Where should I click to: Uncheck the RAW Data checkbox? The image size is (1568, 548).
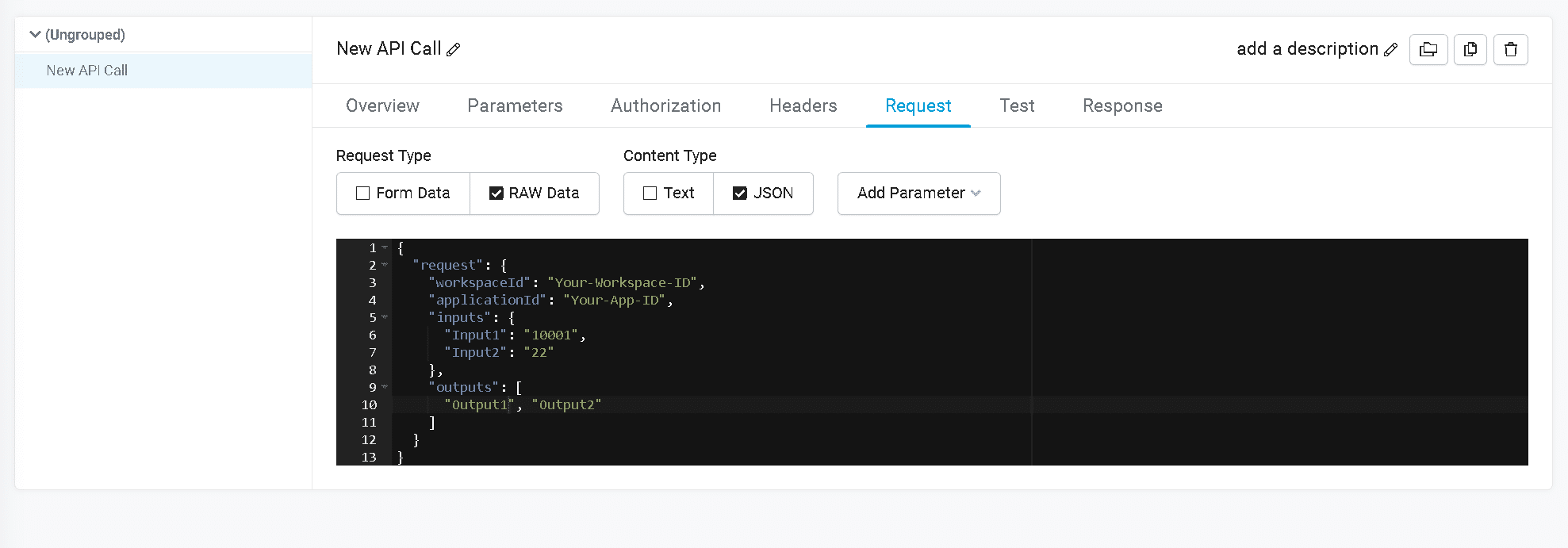496,194
